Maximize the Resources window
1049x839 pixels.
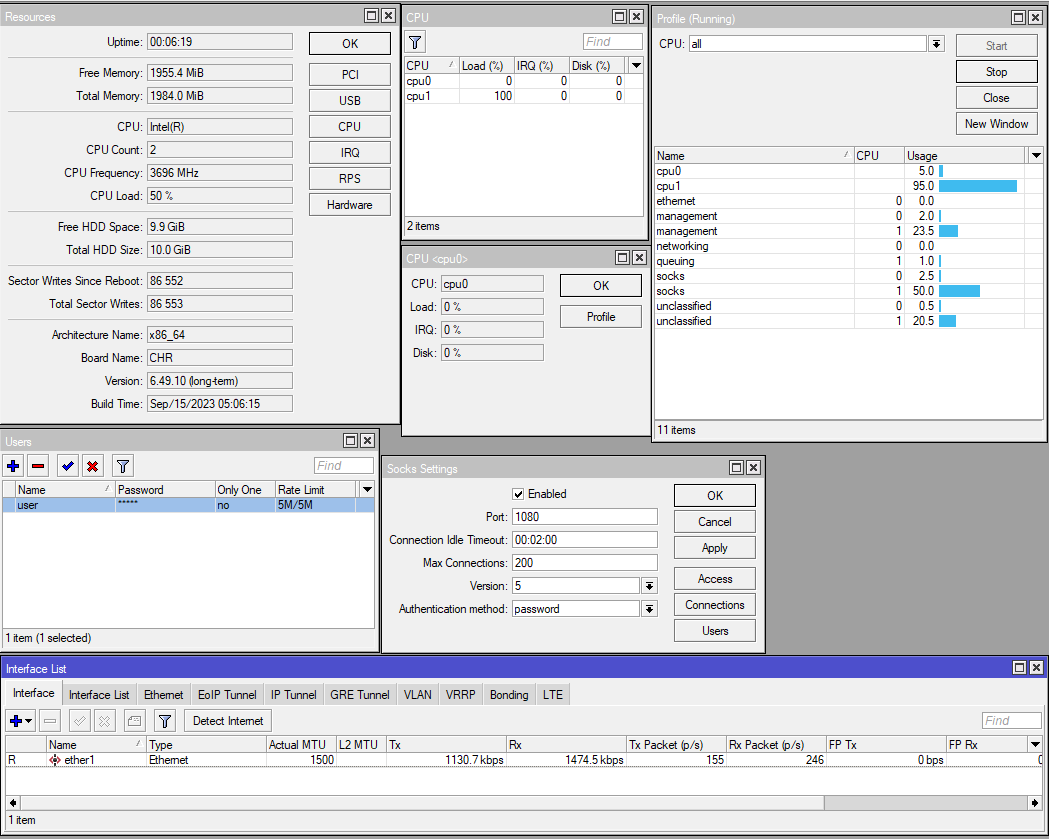(372, 15)
